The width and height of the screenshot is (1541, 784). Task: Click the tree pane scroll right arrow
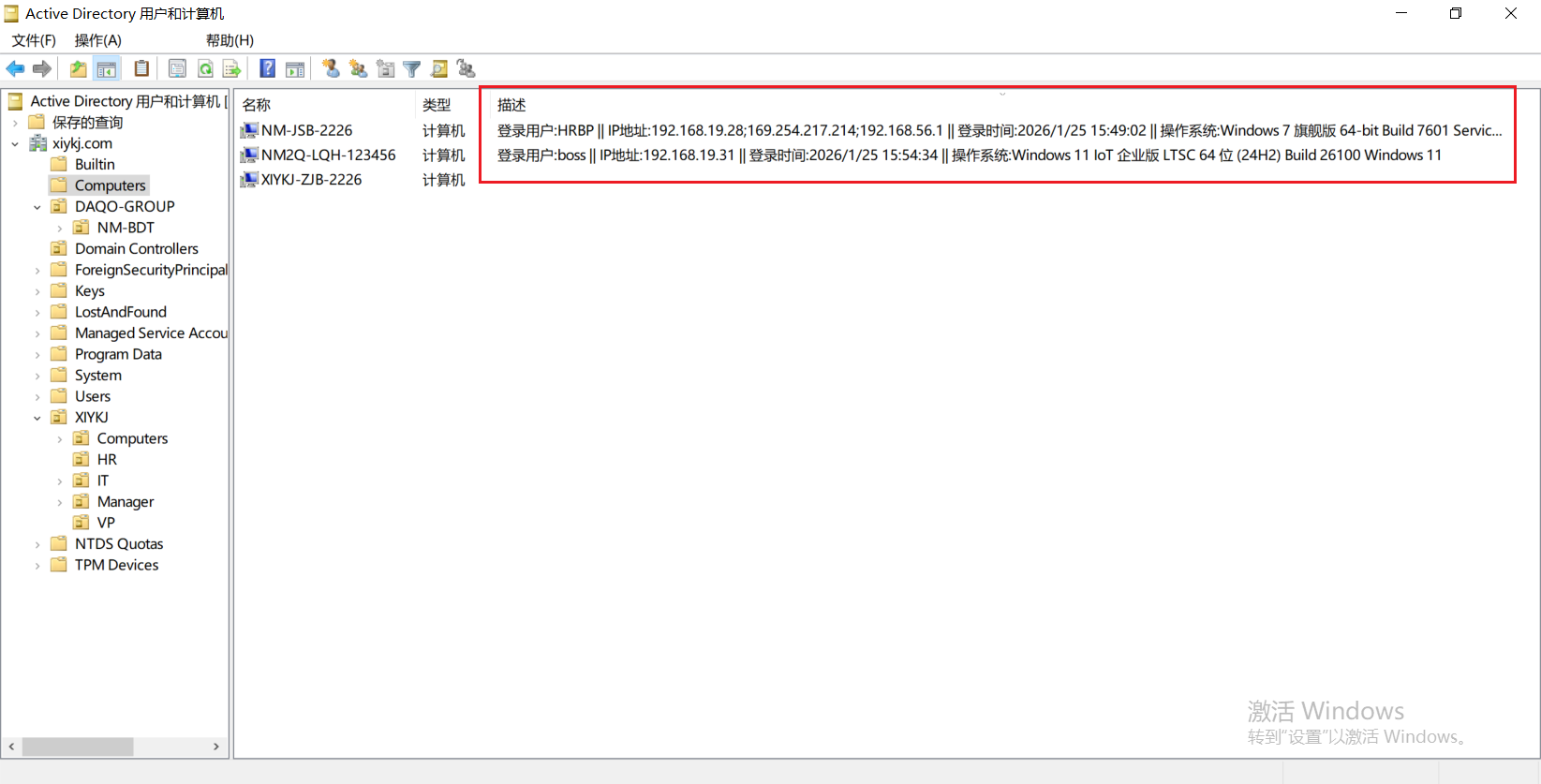[x=216, y=747]
